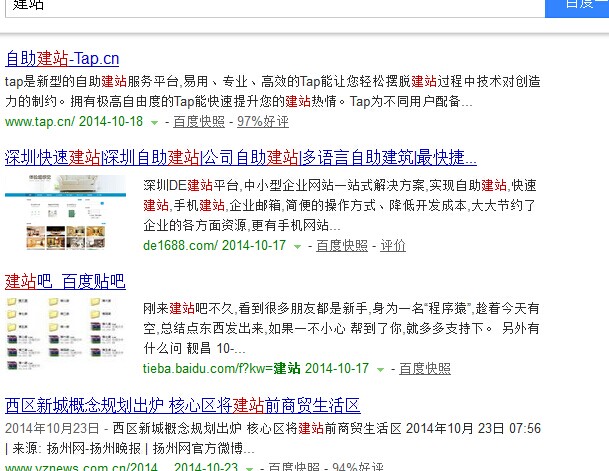Click the blue 百度 search button
Image resolution: width=609 pixels, height=471 pixels.
(x=577, y=8)
